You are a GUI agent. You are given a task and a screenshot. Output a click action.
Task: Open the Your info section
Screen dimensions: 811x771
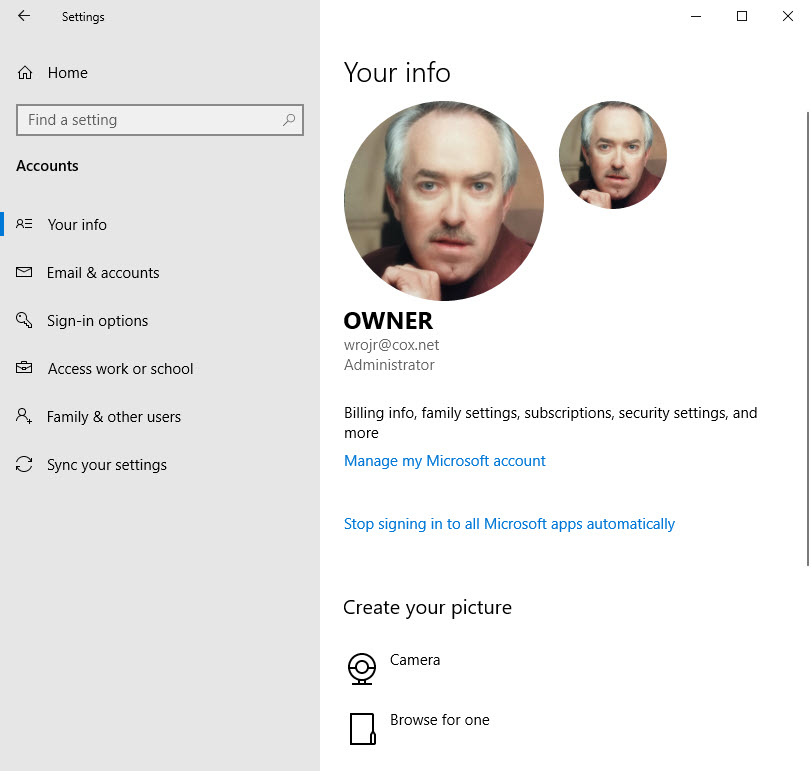77,225
